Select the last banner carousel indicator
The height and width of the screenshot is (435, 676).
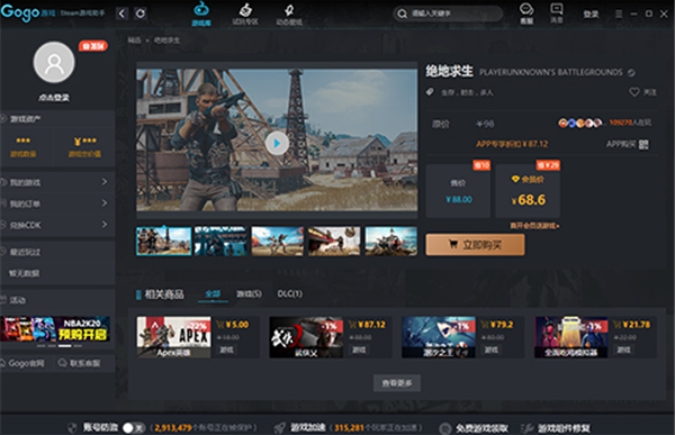(78, 346)
